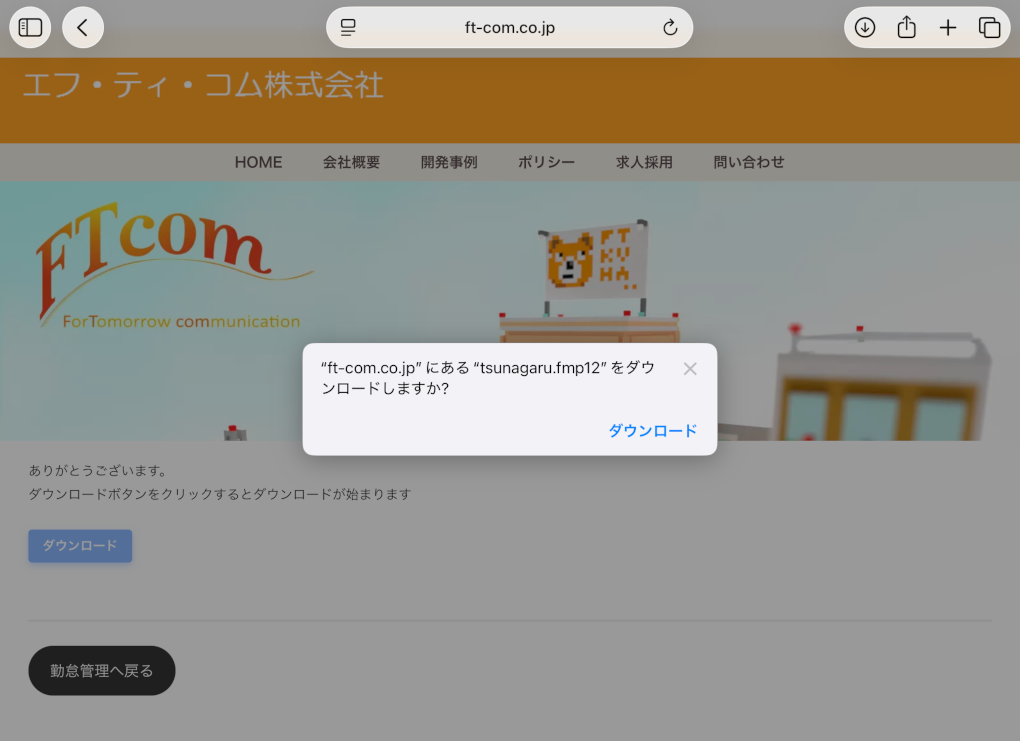Navigate to 求人採用 page
This screenshot has height=741, width=1020.
pyautogui.click(x=644, y=162)
